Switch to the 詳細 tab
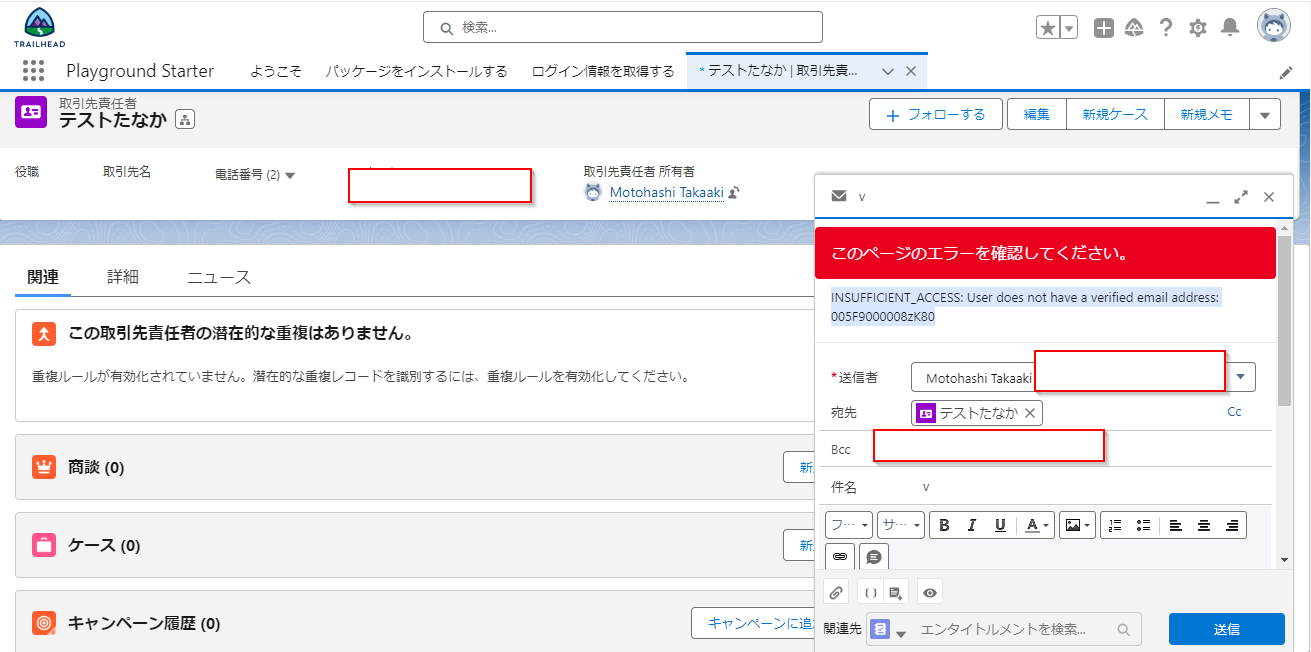This screenshot has height=652, width=1311. (x=123, y=277)
